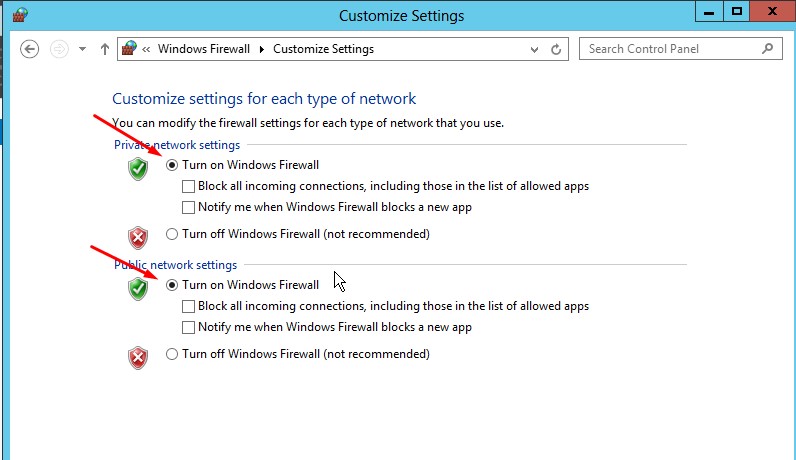Enable Block all incoming connections for Private network
This screenshot has height=460, width=796.
coord(189,186)
